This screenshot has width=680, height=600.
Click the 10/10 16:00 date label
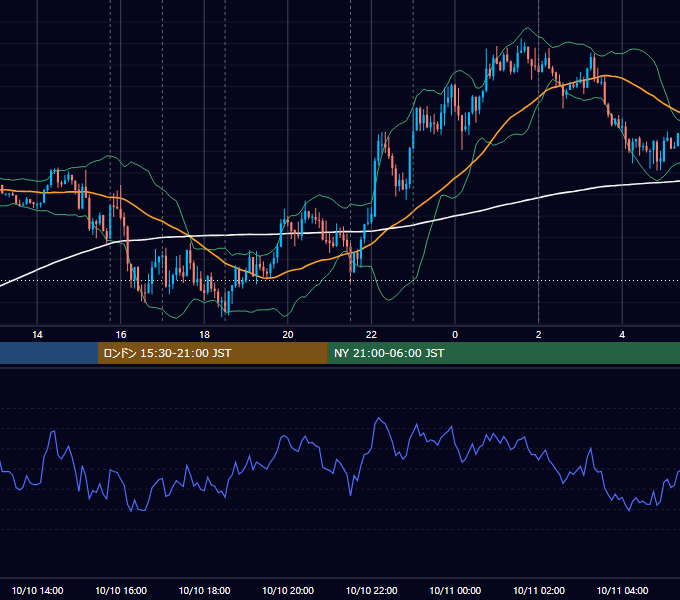pos(121,590)
